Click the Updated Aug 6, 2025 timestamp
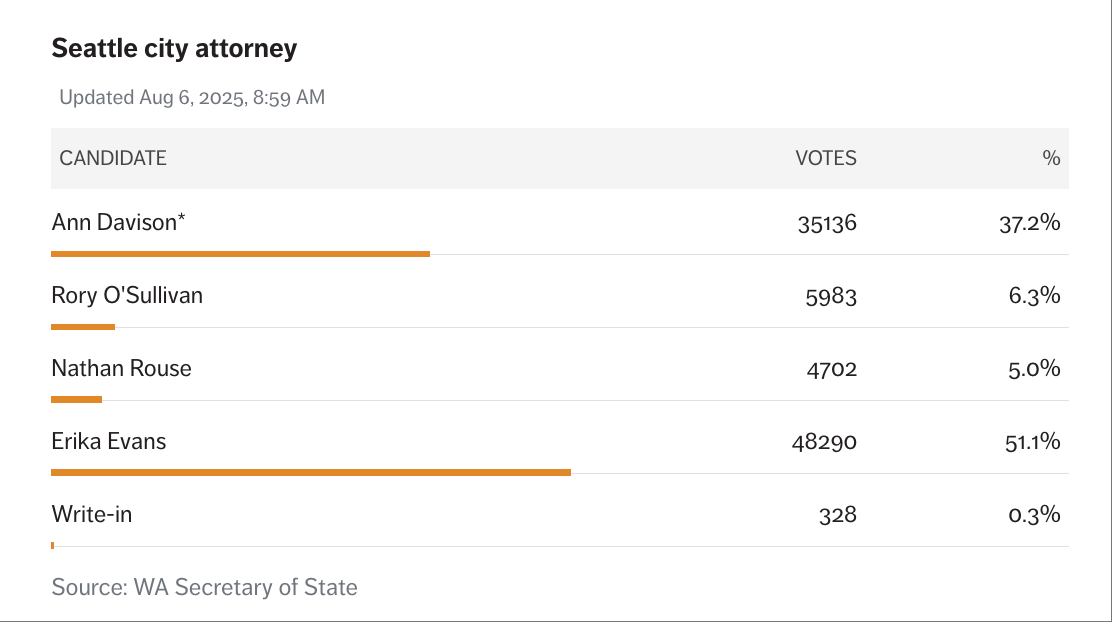 [192, 98]
